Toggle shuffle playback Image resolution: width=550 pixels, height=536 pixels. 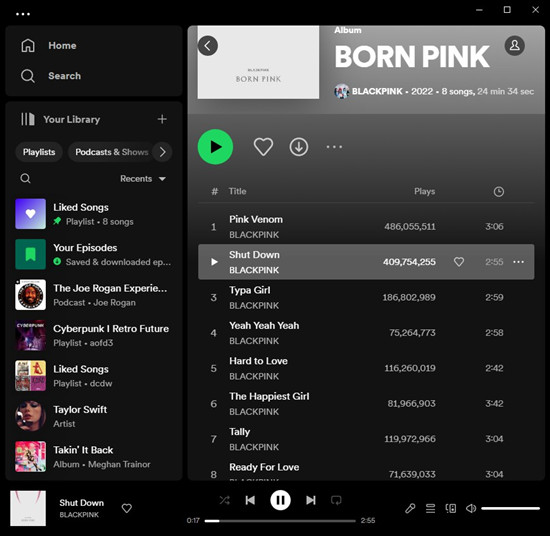tap(224, 500)
